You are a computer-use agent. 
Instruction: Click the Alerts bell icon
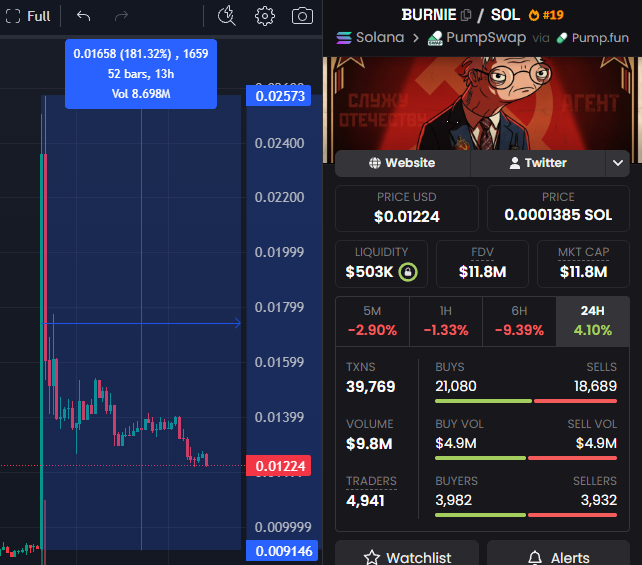535,558
